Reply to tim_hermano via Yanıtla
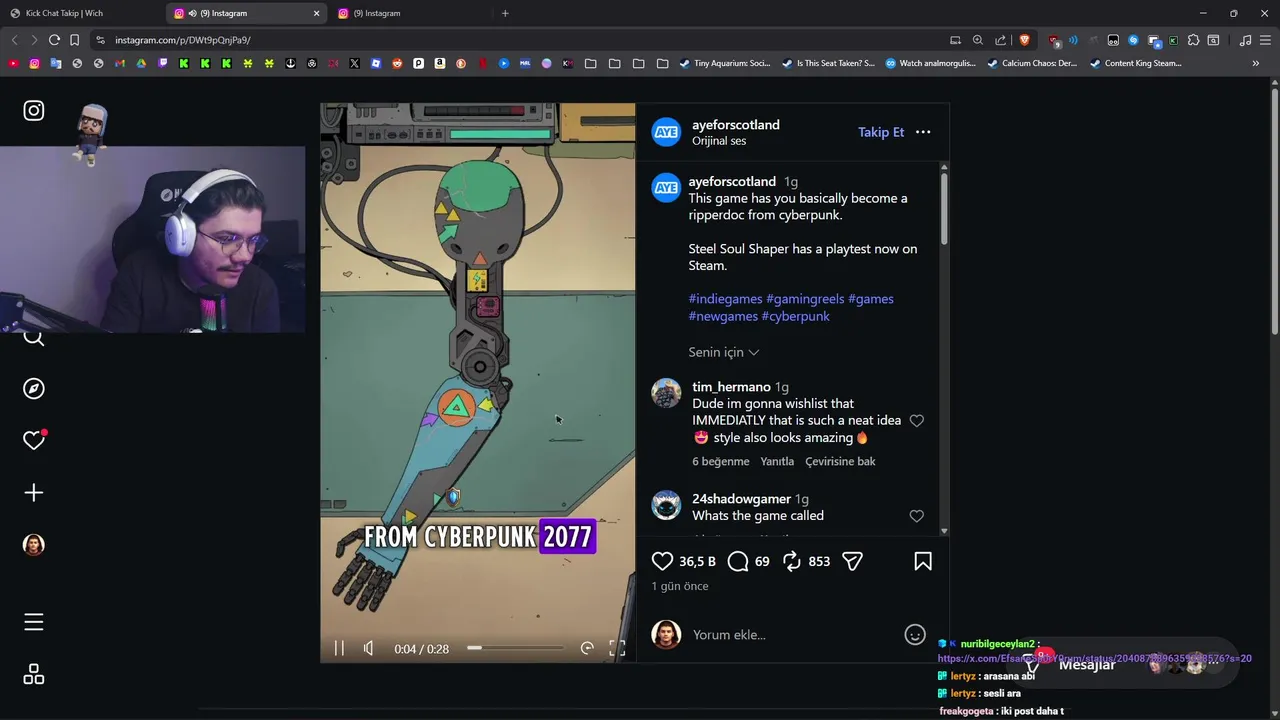1280x720 pixels. tap(777, 461)
